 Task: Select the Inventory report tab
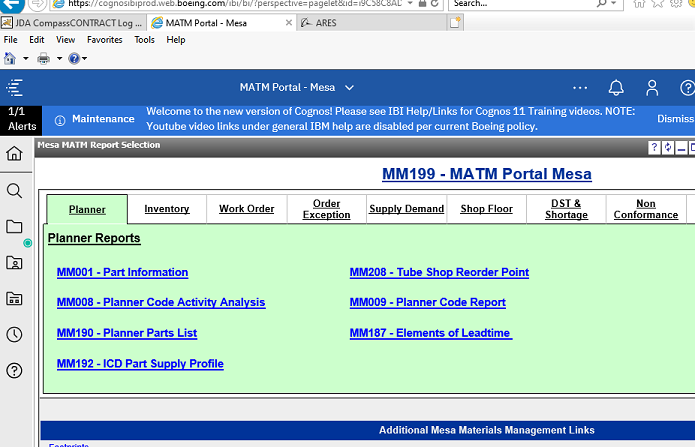coord(167,208)
